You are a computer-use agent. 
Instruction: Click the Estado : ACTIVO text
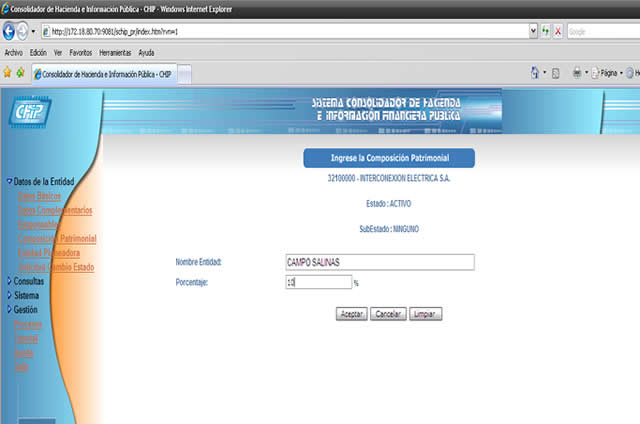click(389, 204)
